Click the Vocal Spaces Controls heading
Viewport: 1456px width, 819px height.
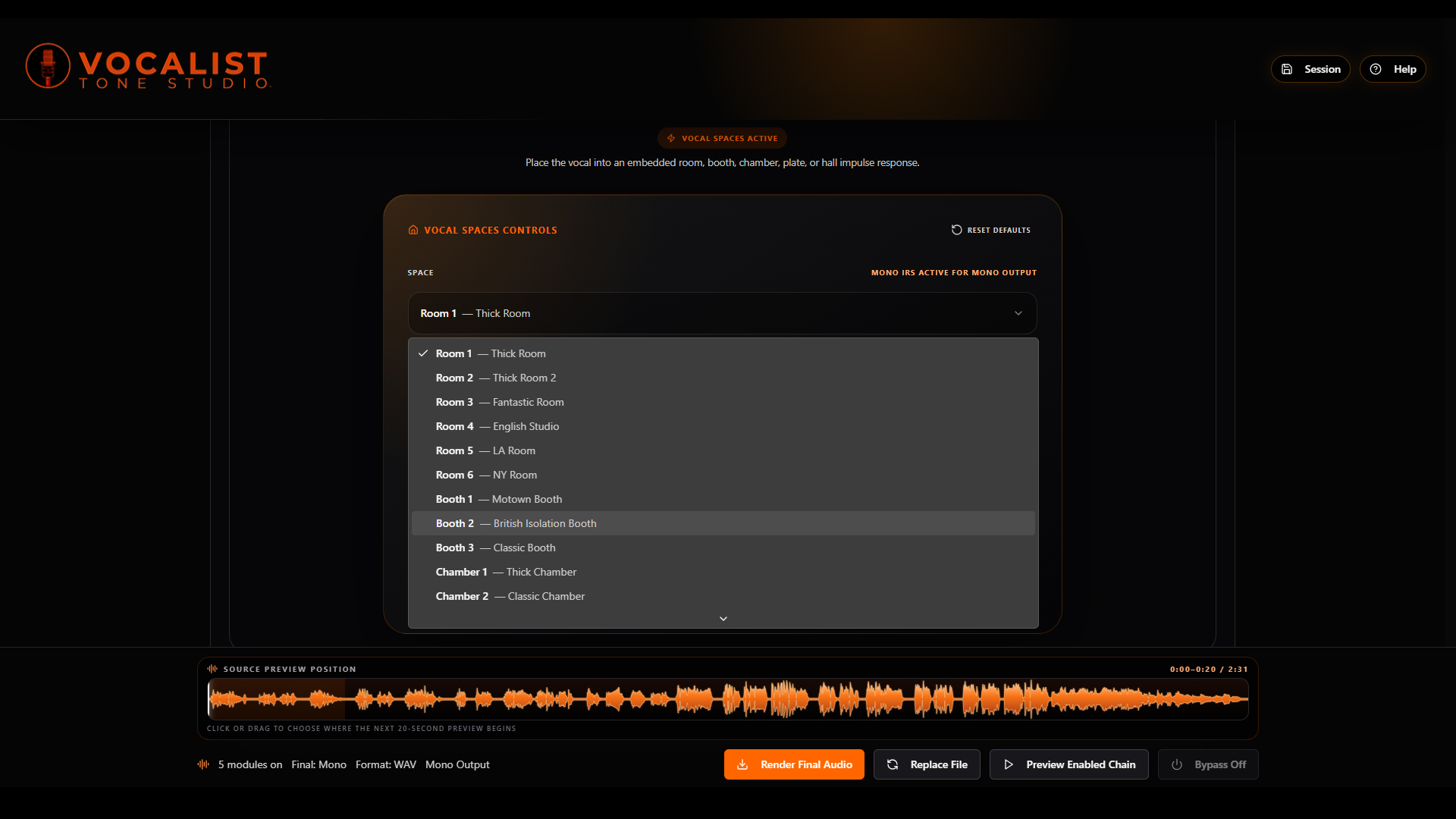point(491,230)
